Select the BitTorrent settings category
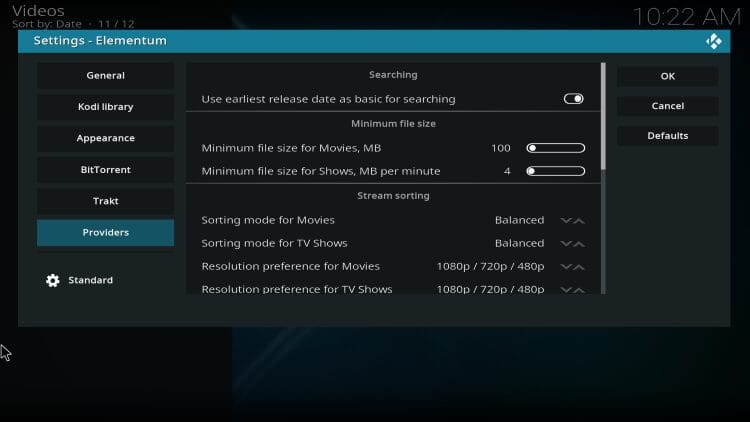 (105, 170)
